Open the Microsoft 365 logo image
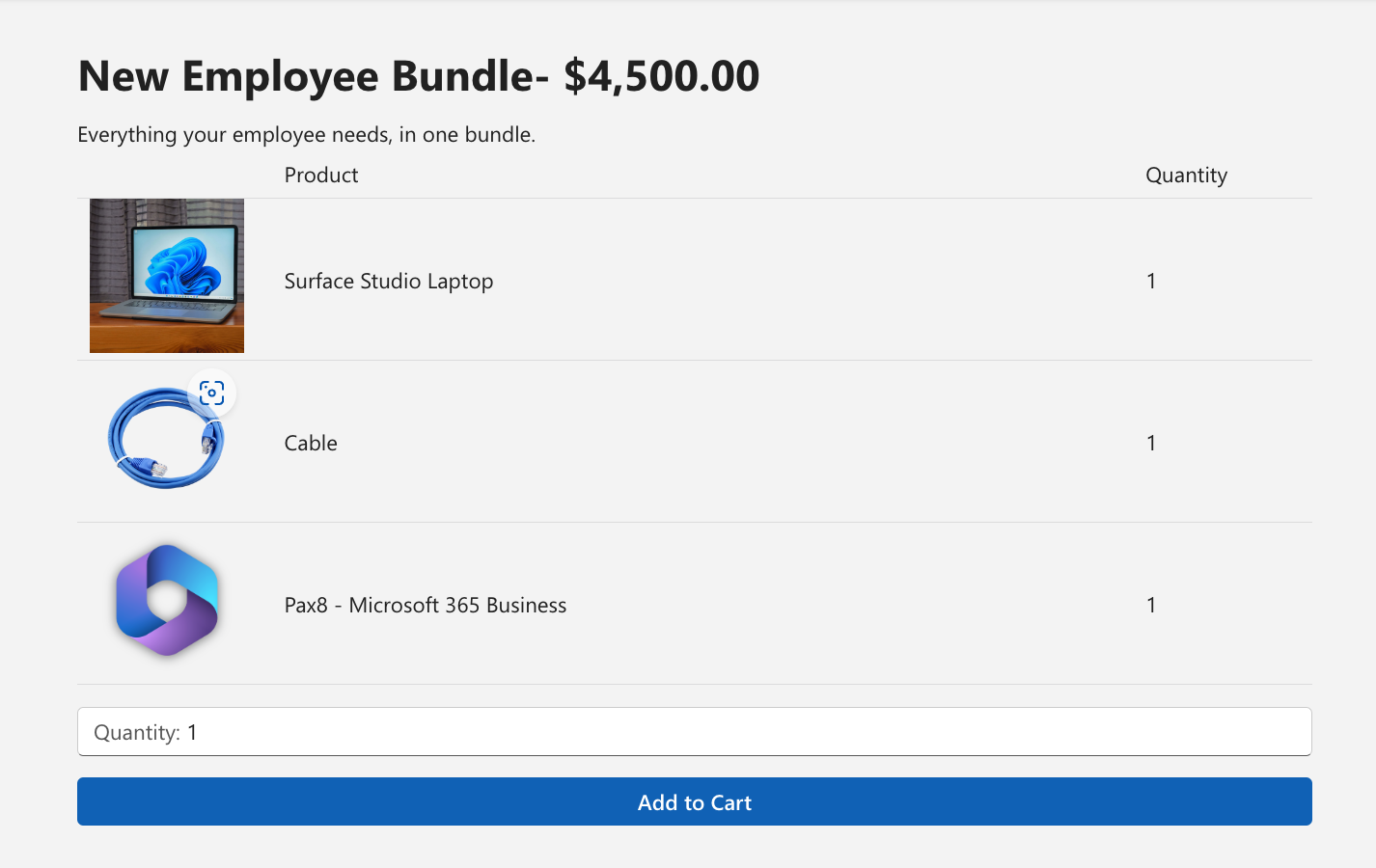 167,600
